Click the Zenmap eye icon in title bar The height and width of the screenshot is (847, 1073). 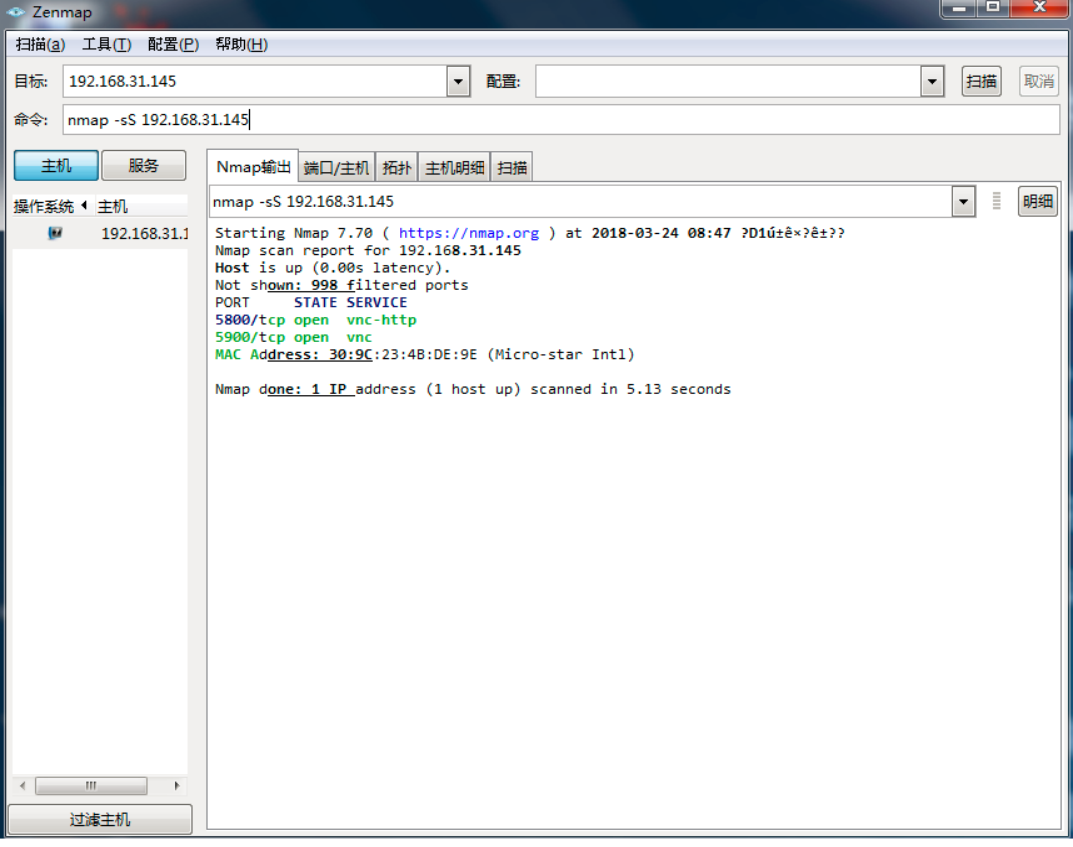coord(16,12)
